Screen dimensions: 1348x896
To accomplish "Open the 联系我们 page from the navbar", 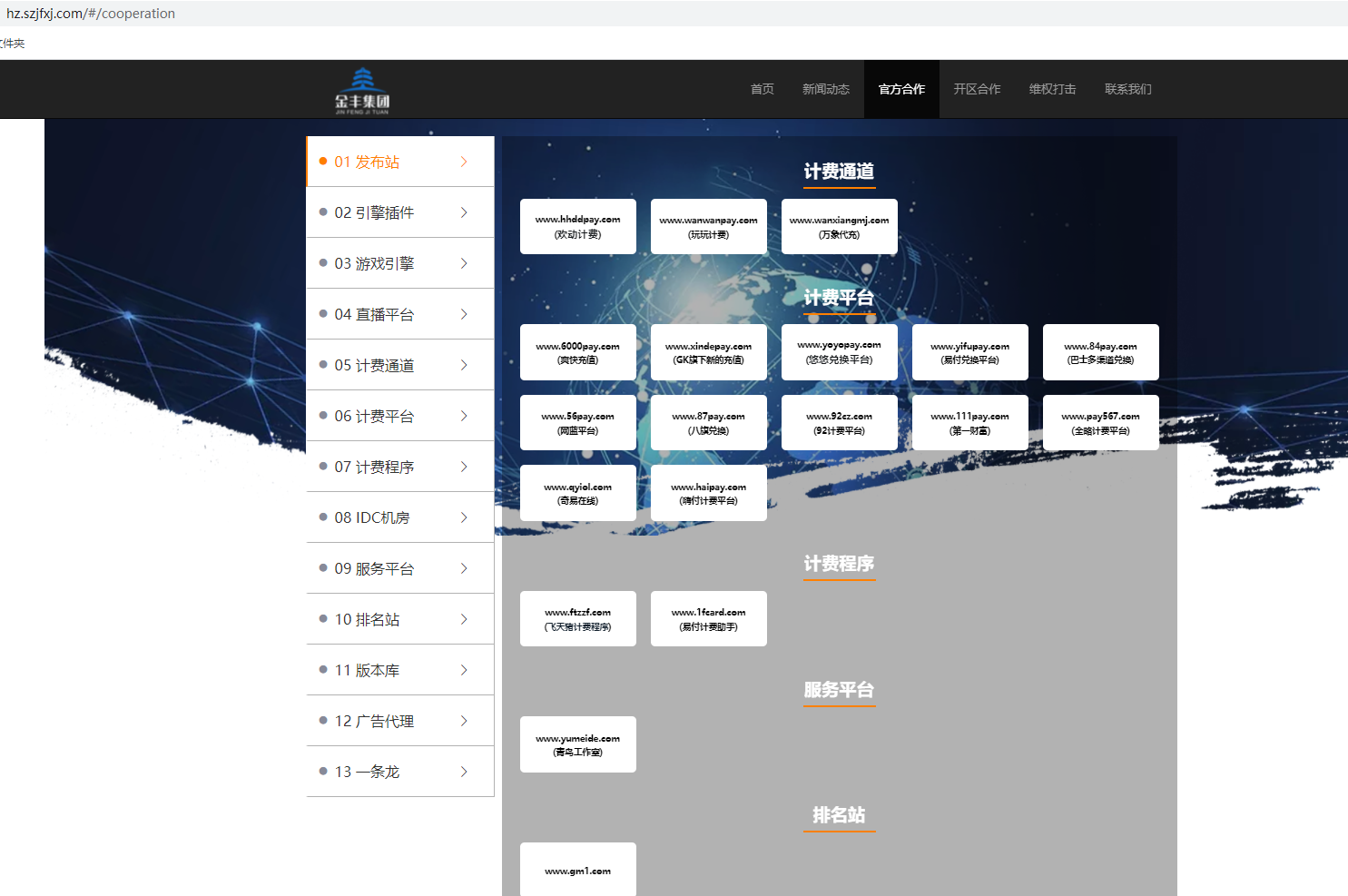I will tap(1128, 89).
